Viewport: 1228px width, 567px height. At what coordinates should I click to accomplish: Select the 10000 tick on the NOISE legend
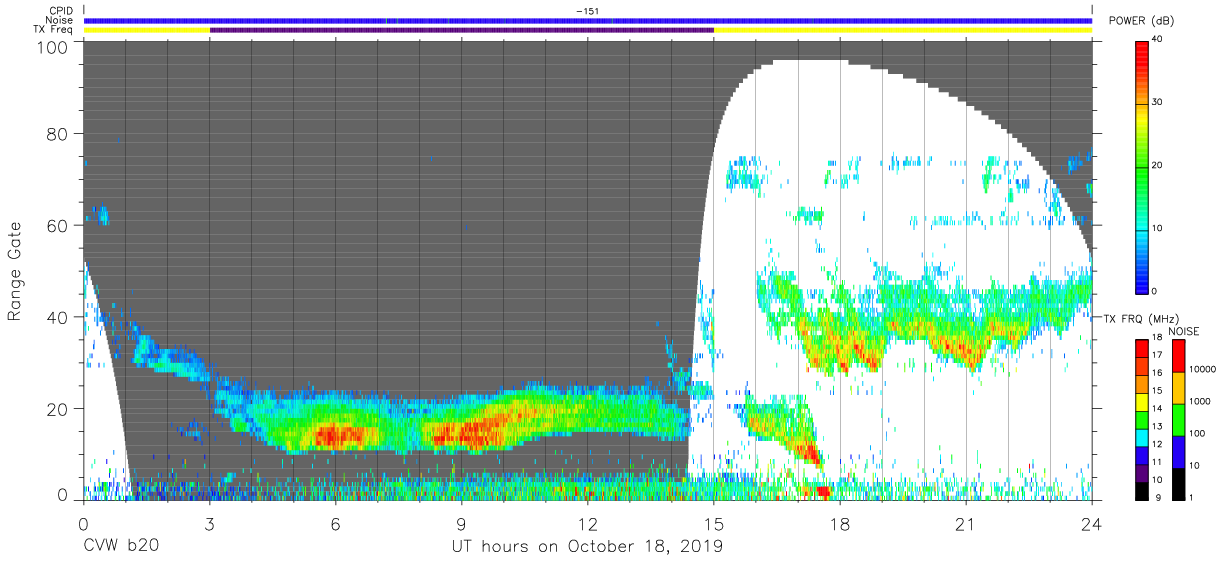pyautogui.click(x=1202, y=369)
